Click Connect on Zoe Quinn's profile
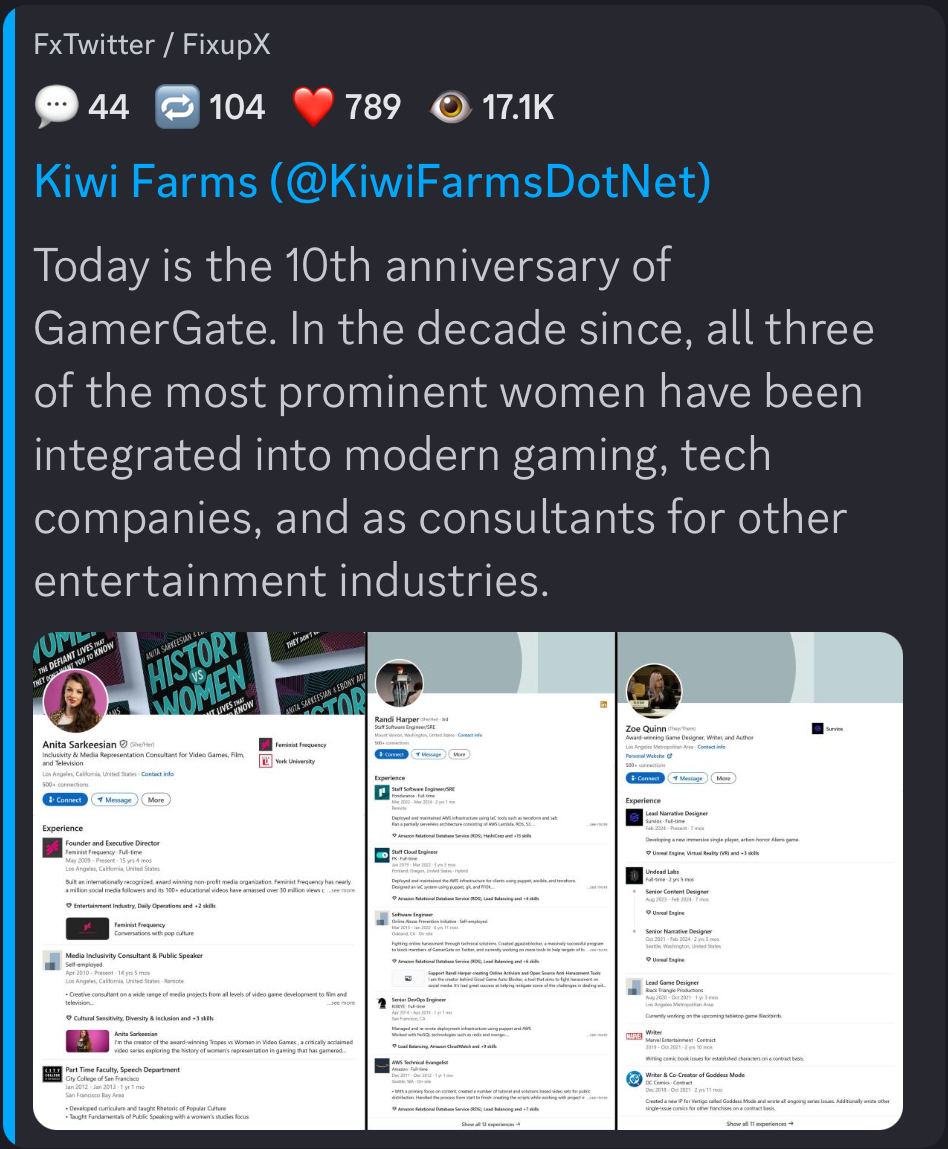This screenshot has height=1149, width=948. [x=645, y=777]
